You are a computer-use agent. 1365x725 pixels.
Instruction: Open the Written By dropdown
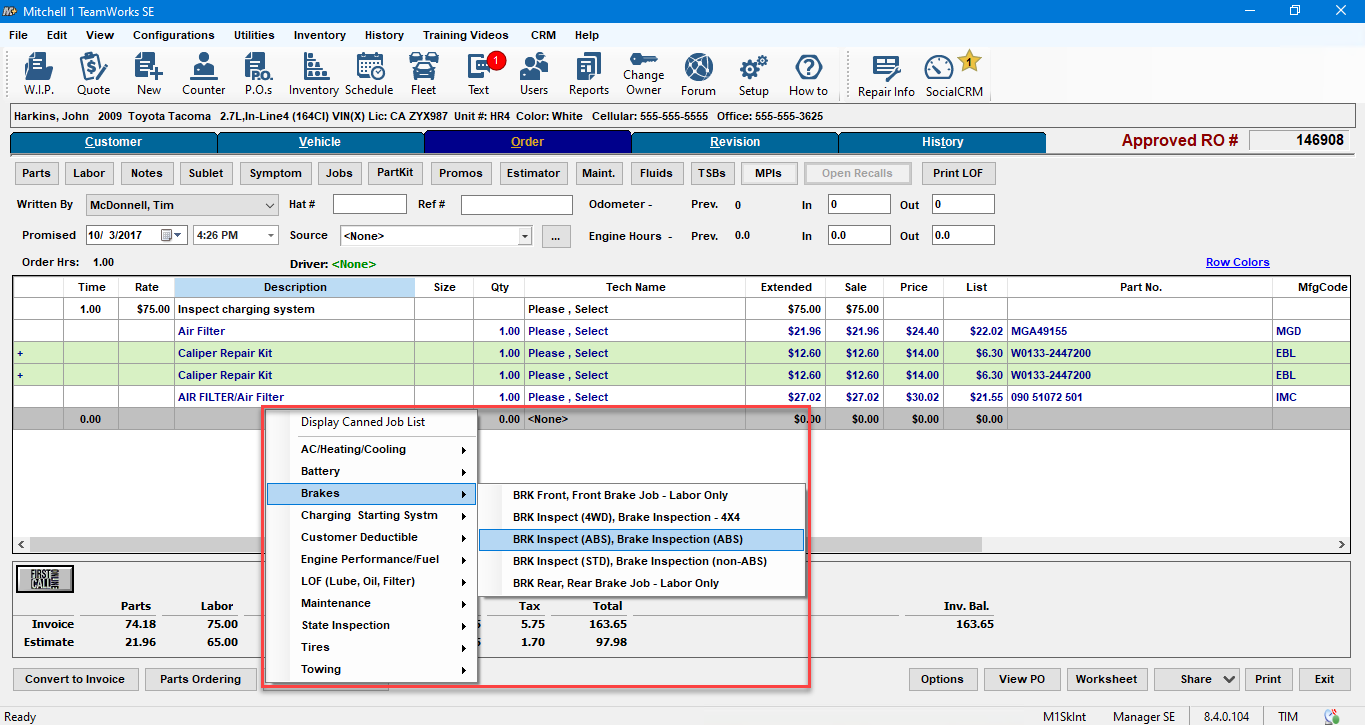tap(270, 205)
